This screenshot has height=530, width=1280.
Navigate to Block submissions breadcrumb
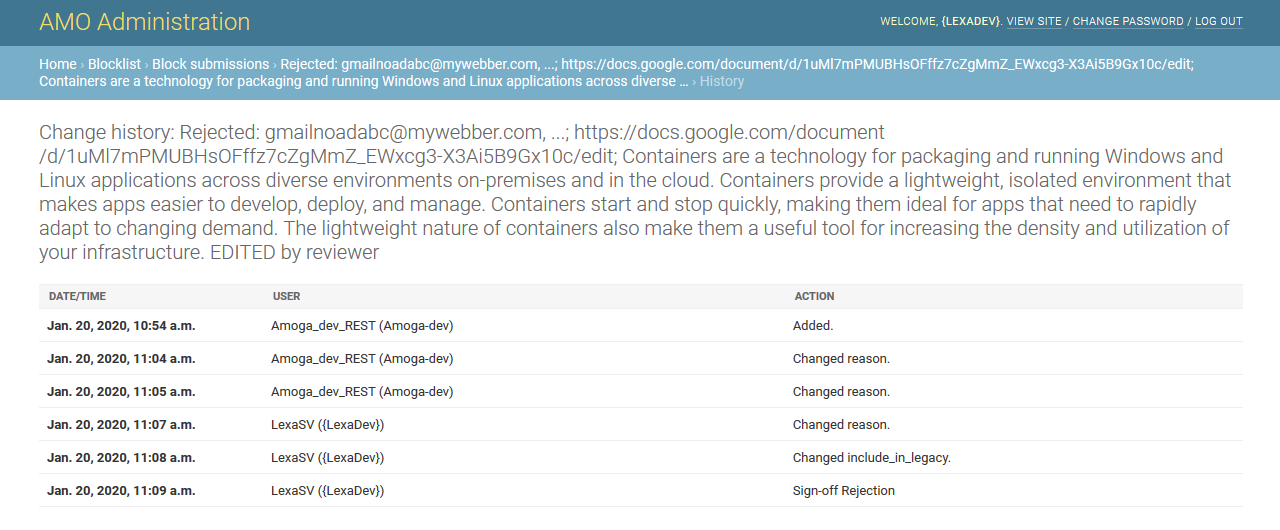click(211, 64)
